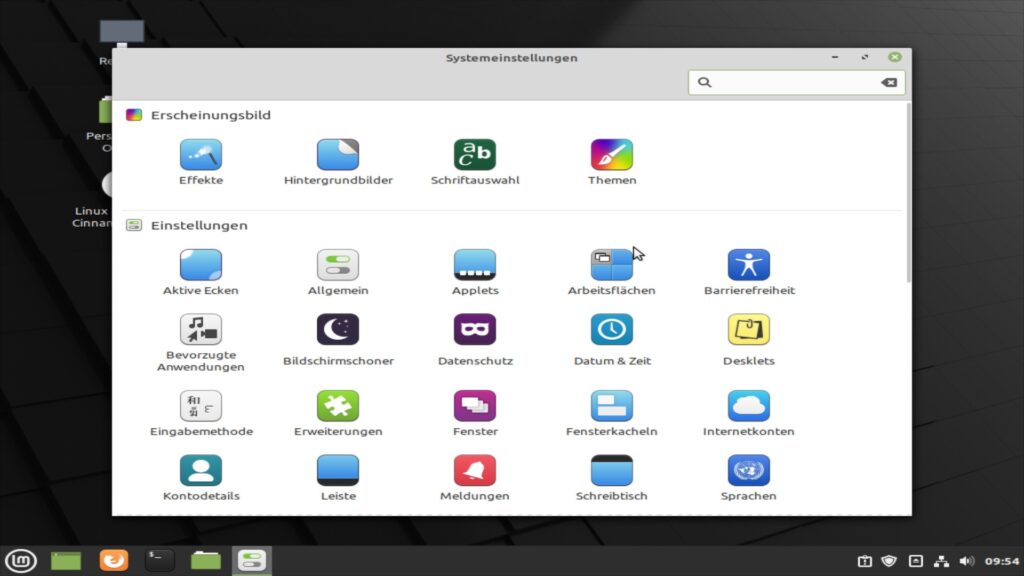Click the settings window vertical scrollbar

click(908, 193)
